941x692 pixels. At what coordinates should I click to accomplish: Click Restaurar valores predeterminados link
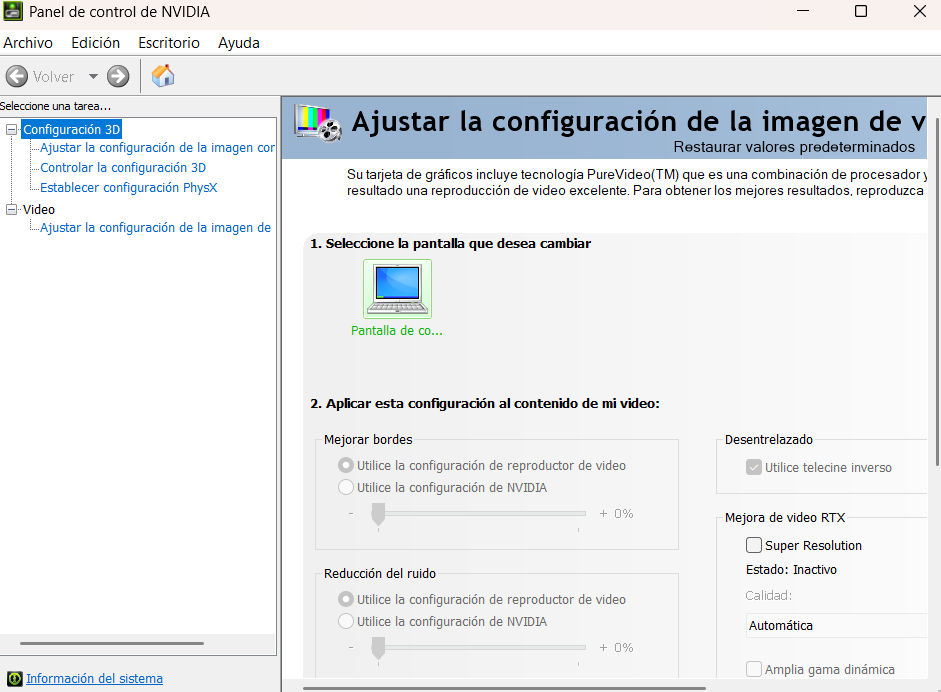tap(794, 147)
